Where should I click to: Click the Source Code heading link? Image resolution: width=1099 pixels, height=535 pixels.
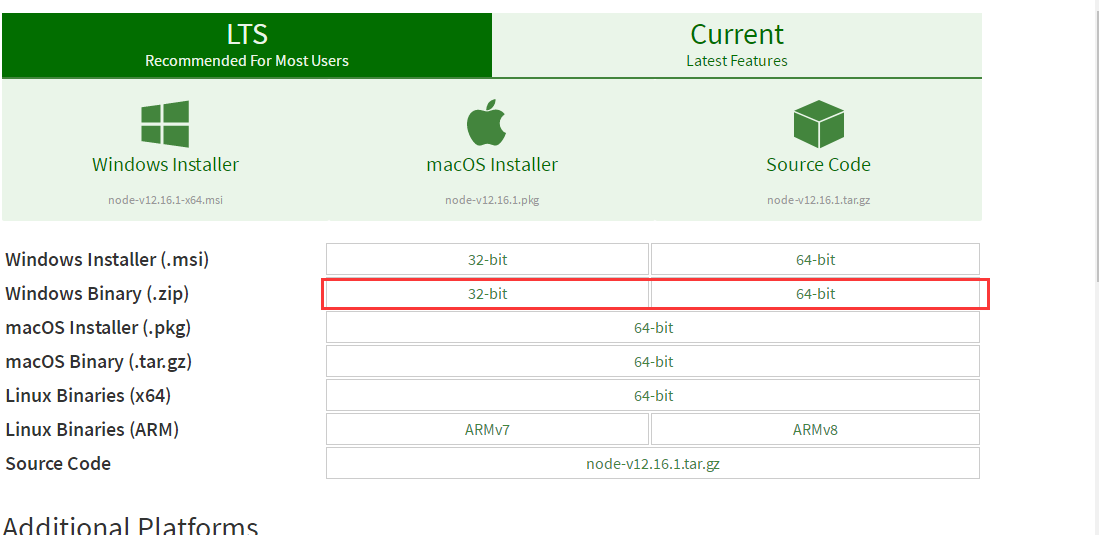point(818,164)
